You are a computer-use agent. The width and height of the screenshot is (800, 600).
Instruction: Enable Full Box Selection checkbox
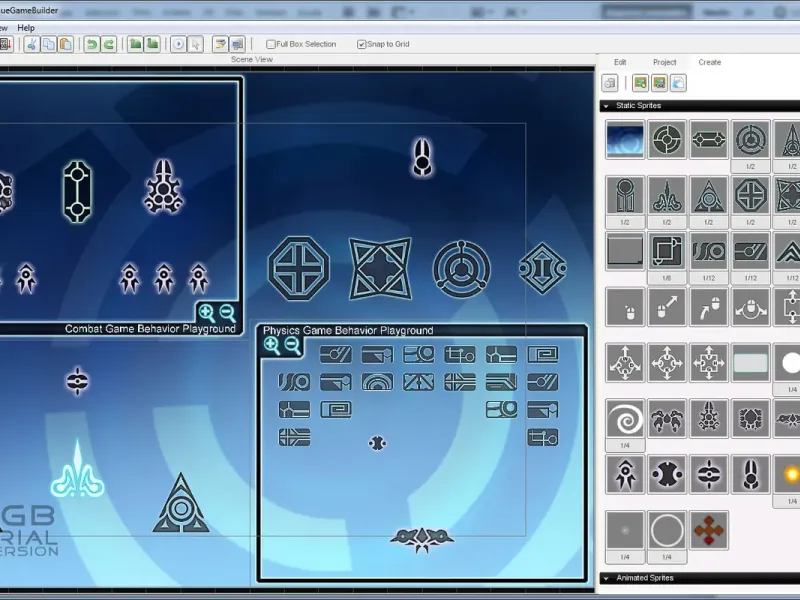tap(271, 44)
